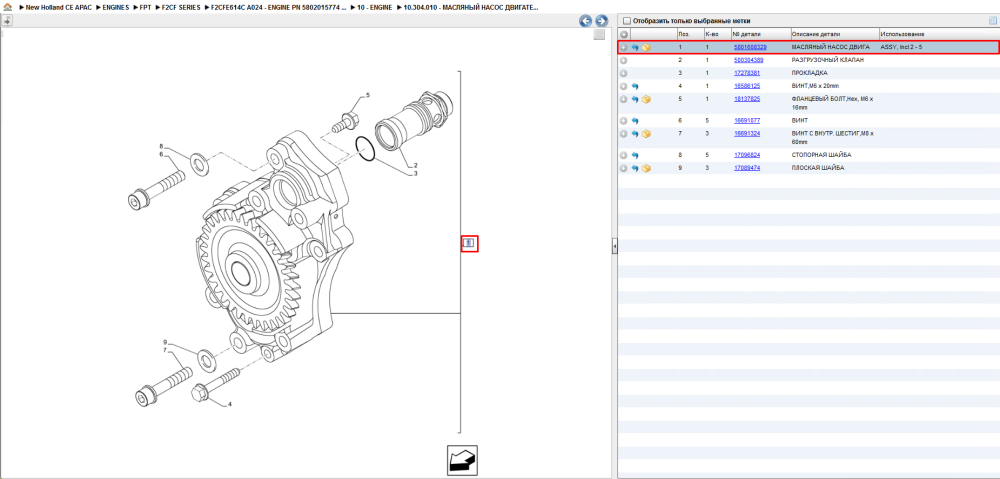This screenshot has width=1000, height=479.
Task: Open part number link 16691324
Action: [x=747, y=133]
